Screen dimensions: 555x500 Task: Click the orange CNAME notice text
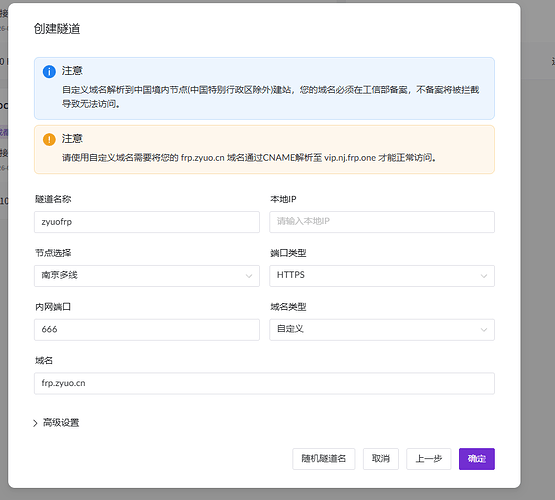pyautogui.click(x=249, y=157)
